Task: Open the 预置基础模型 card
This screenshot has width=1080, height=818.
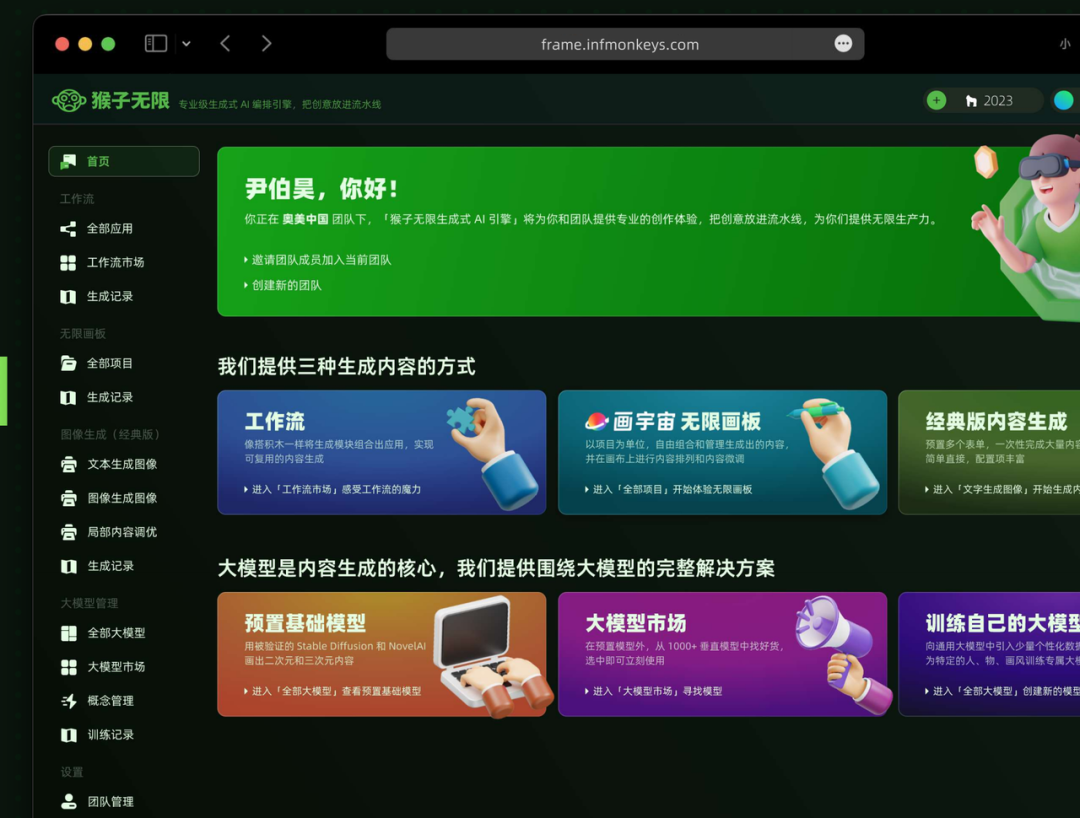Action: coord(382,654)
